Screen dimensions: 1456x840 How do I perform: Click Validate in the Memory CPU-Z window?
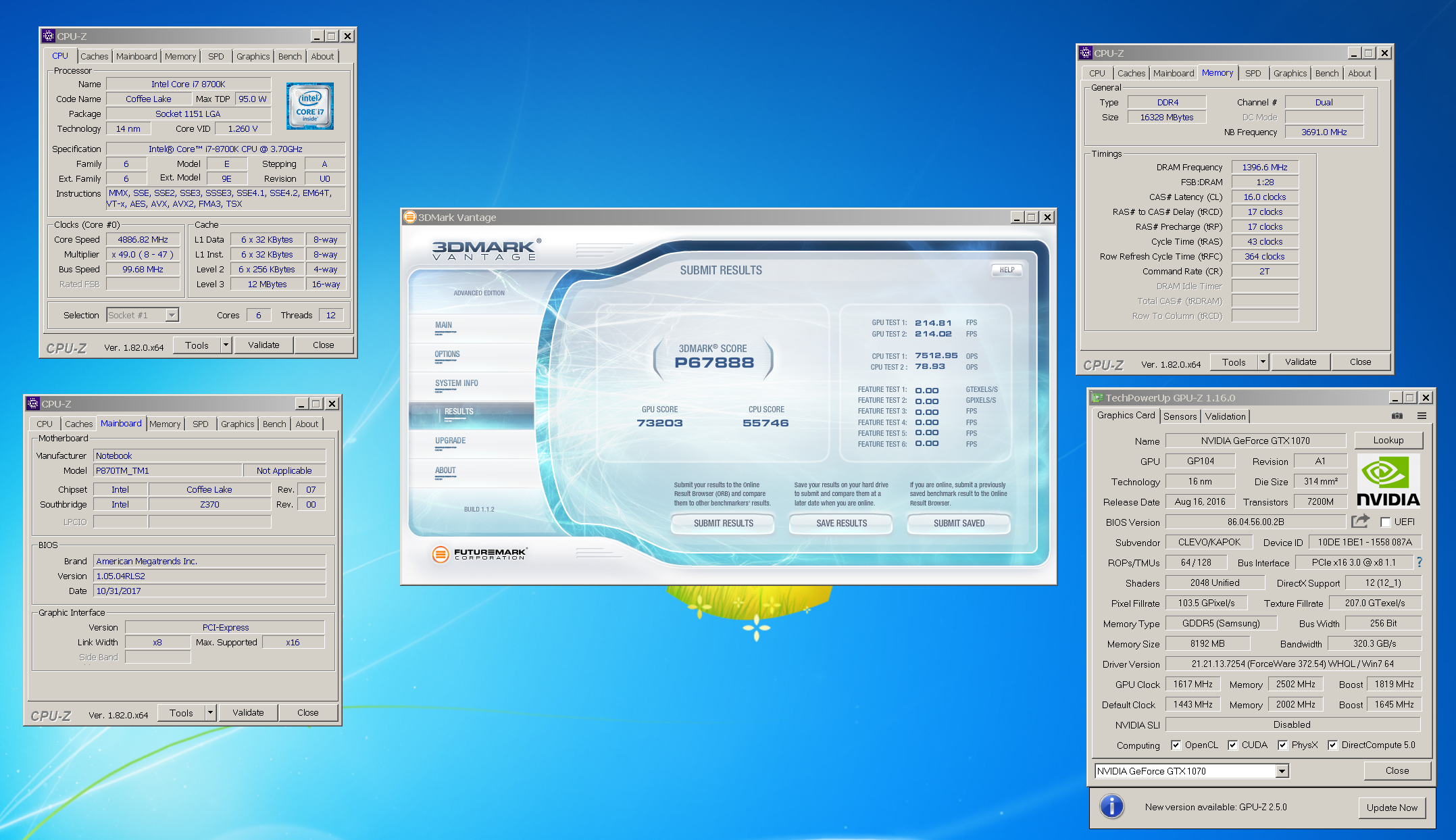coord(1301,362)
